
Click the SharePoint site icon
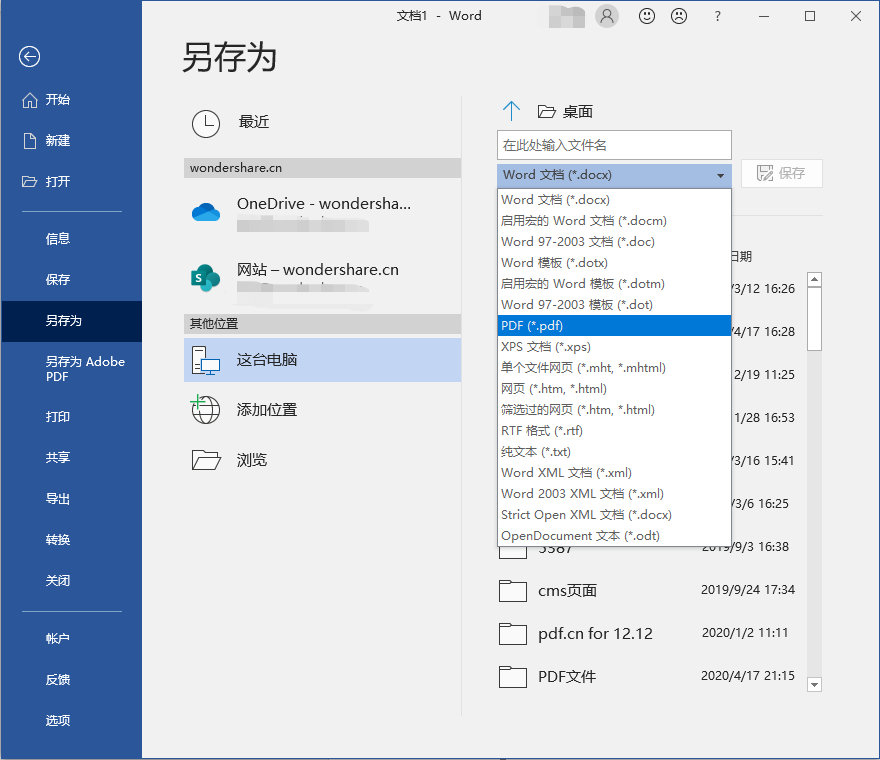click(x=205, y=278)
